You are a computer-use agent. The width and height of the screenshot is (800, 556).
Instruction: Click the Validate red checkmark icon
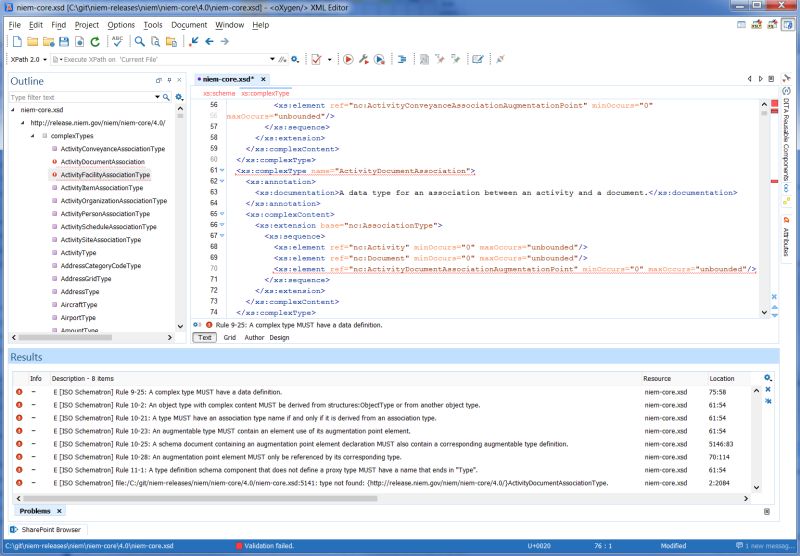[x=316, y=60]
